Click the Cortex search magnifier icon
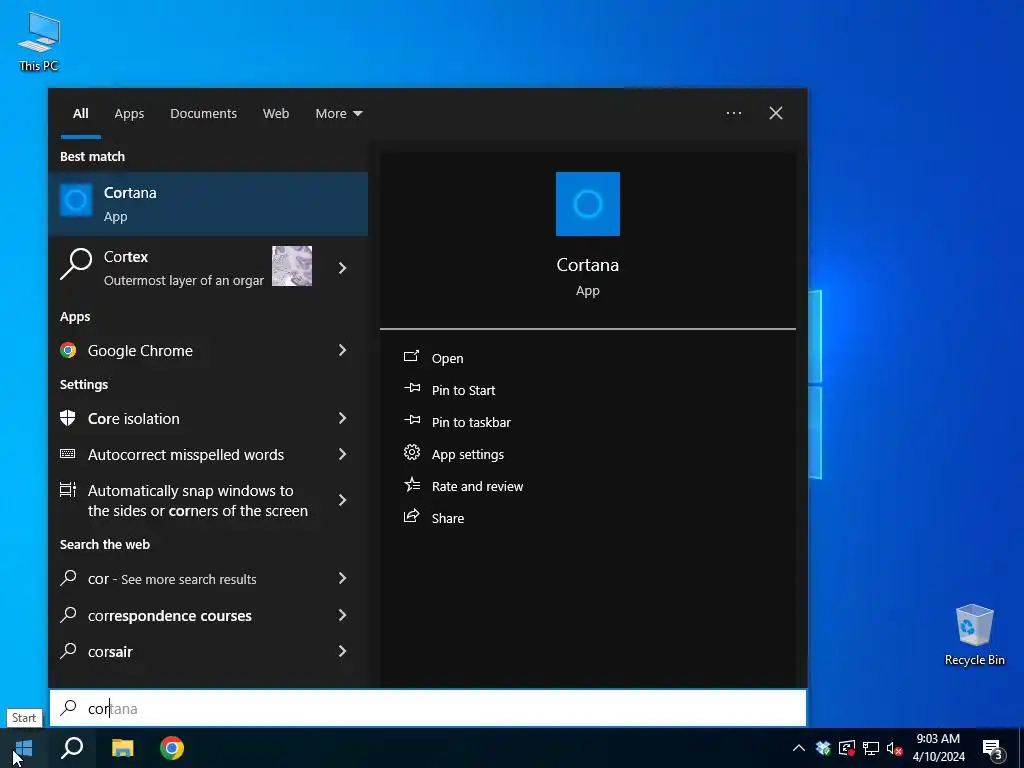This screenshot has width=1024, height=768. pyautogui.click(x=76, y=264)
